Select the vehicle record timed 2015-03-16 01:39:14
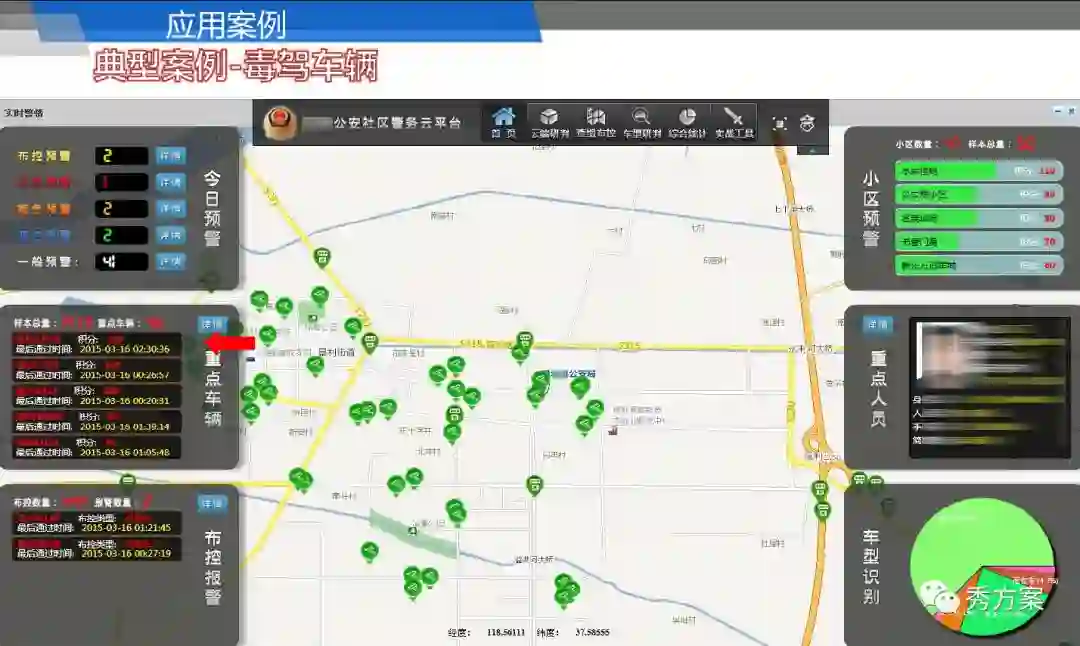Image resolution: width=1080 pixels, height=646 pixels. (96, 421)
